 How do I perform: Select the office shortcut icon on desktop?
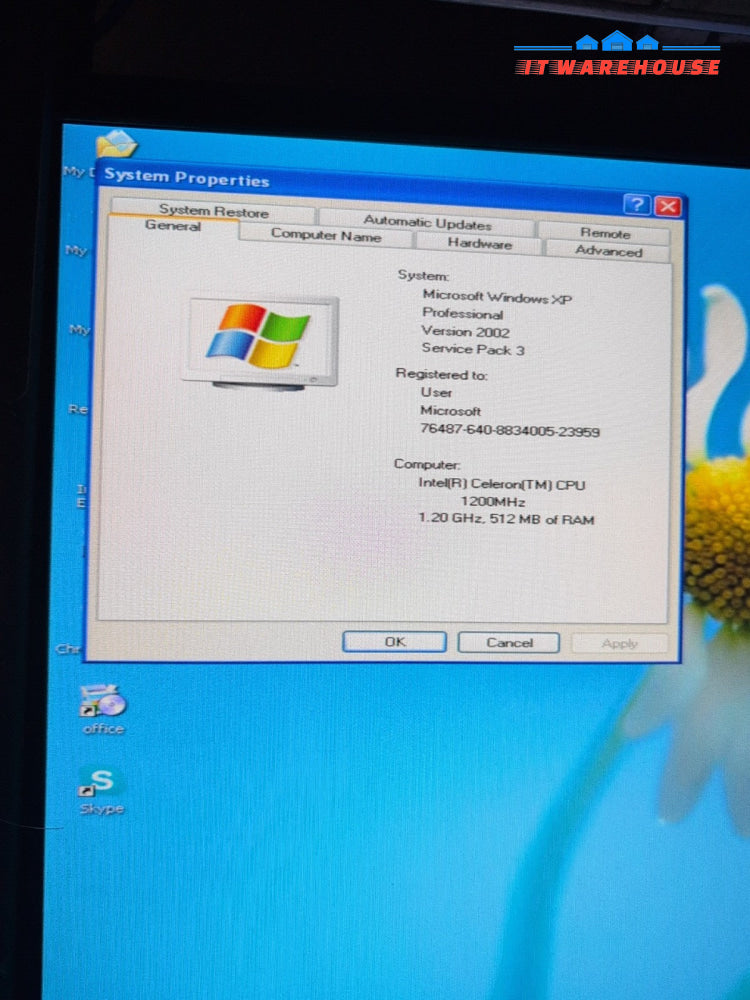click(103, 709)
